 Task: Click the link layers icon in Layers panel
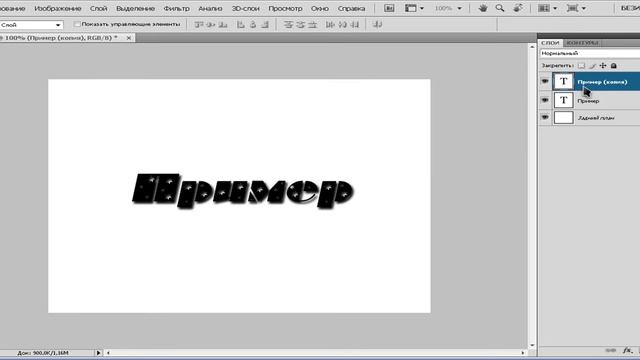click(611, 350)
